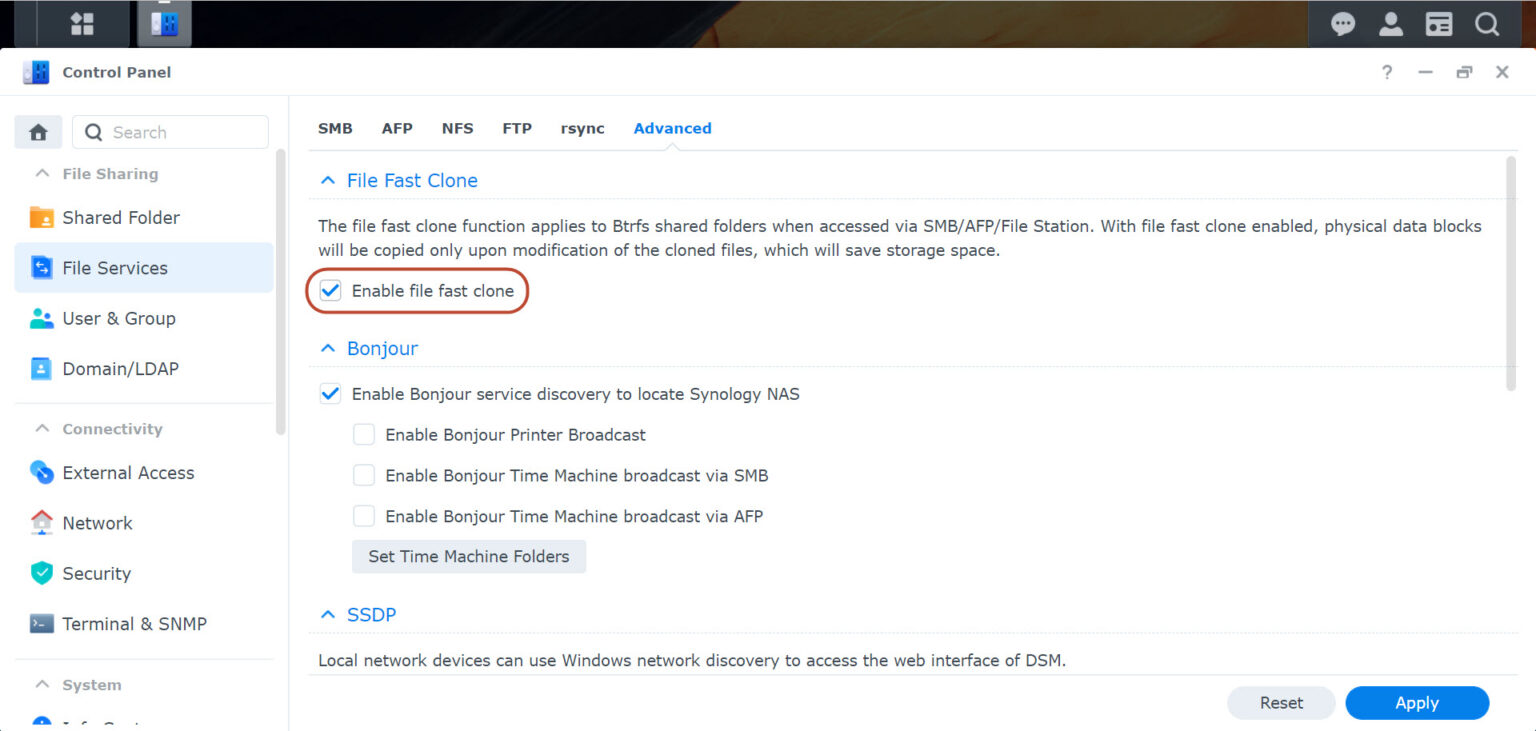Click the Set Time Machine Folders button

[x=468, y=556]
